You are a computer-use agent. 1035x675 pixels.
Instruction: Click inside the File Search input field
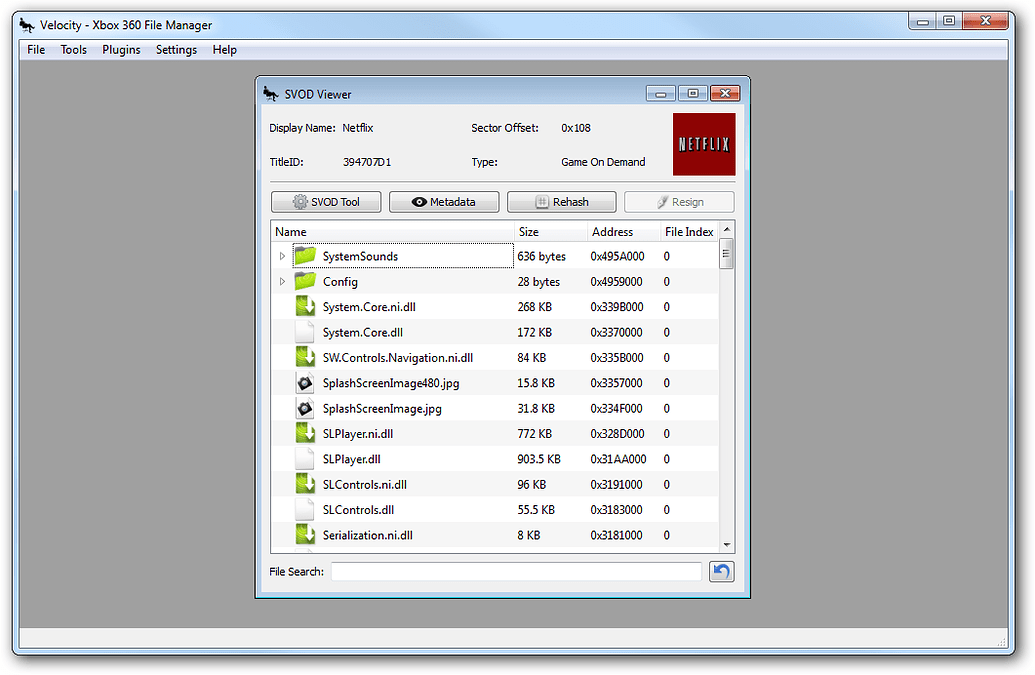(x=516, y=570)
